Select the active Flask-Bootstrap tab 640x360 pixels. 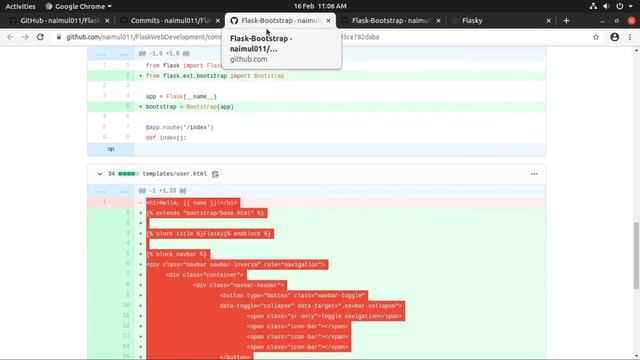[281, 20]
